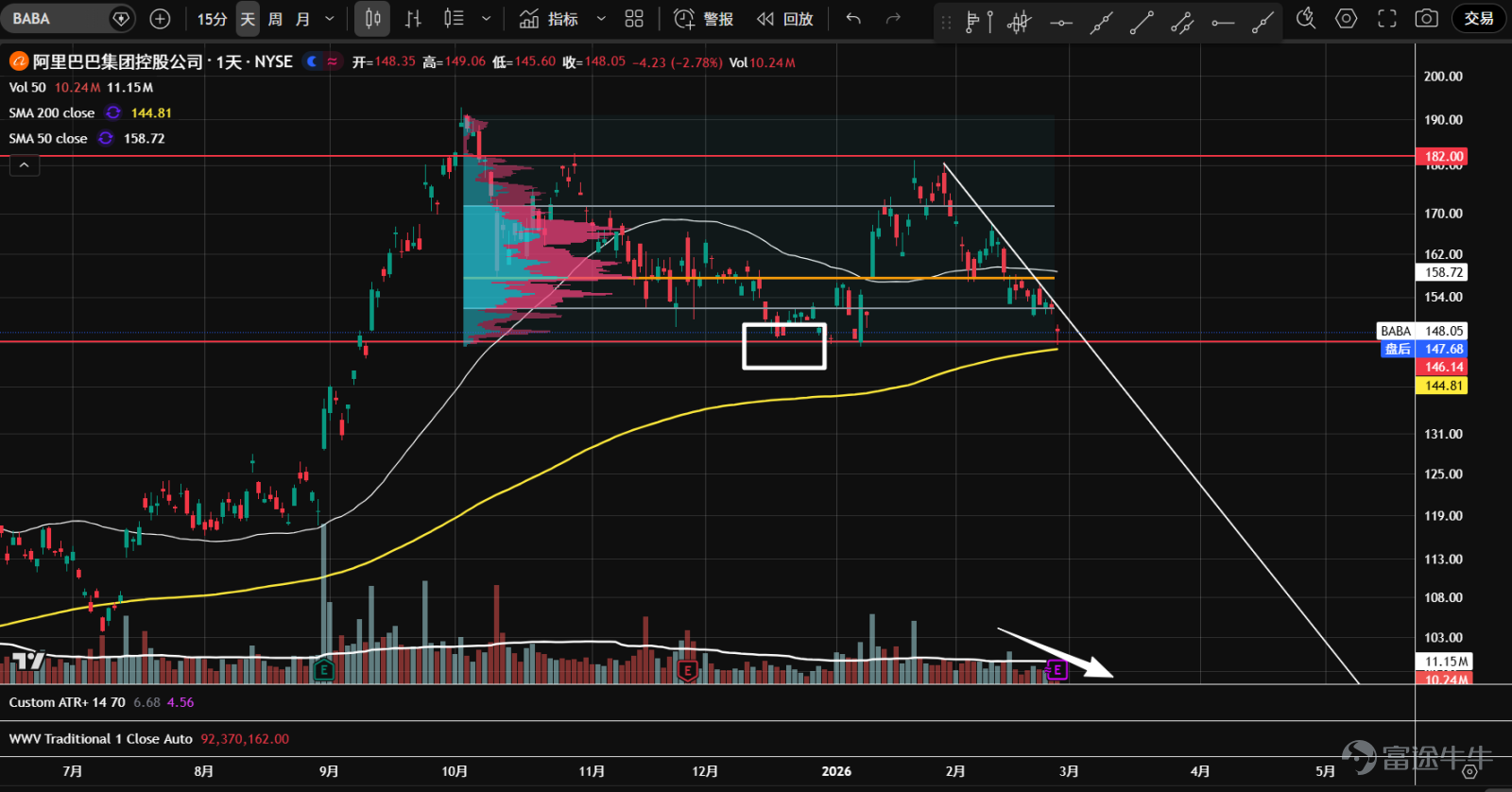Take a chart snapshot with the camera icon
1512x792 pixels.
(1427, 19)
